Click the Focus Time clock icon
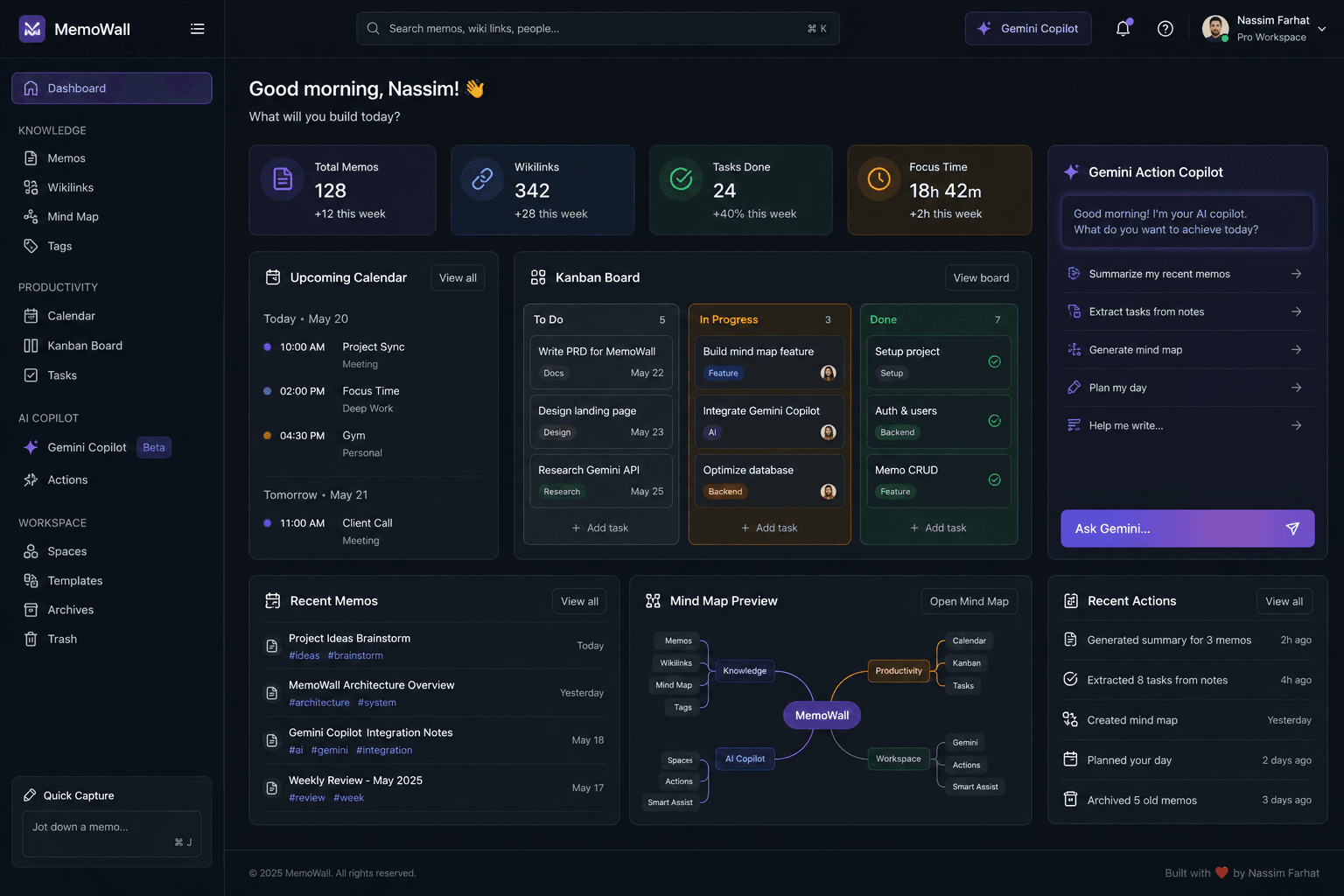Viewport: 1344px width, 896px height. (x=878, y=178)
